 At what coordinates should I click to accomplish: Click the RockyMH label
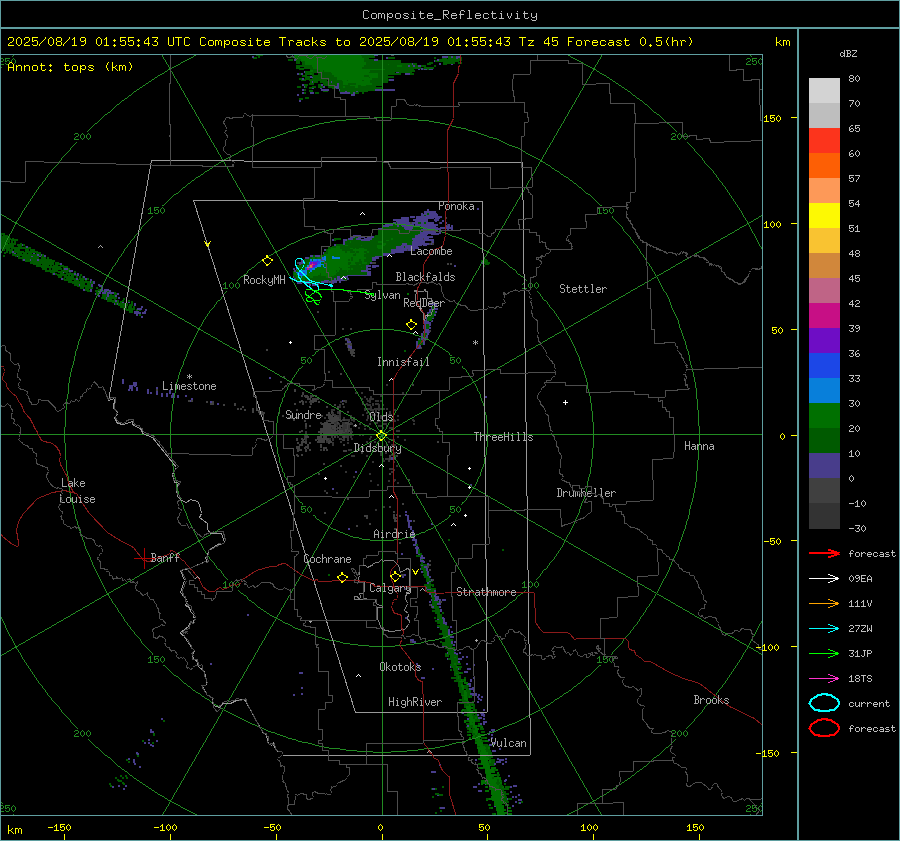(264, 280)
